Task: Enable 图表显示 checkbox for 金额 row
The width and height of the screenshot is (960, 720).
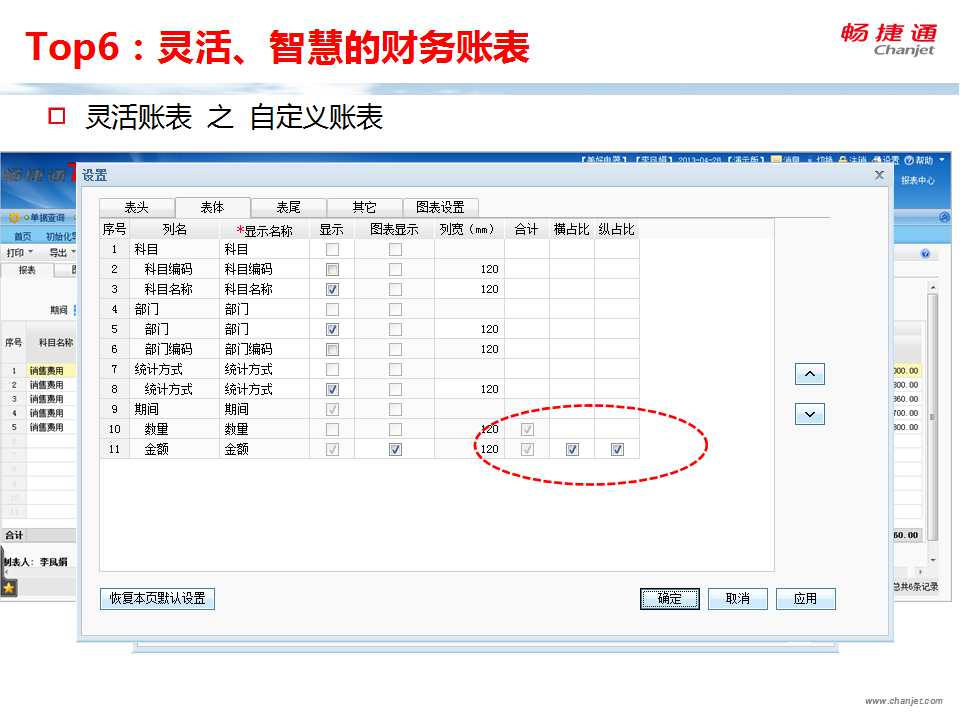Action: click(x=395, y=449)
